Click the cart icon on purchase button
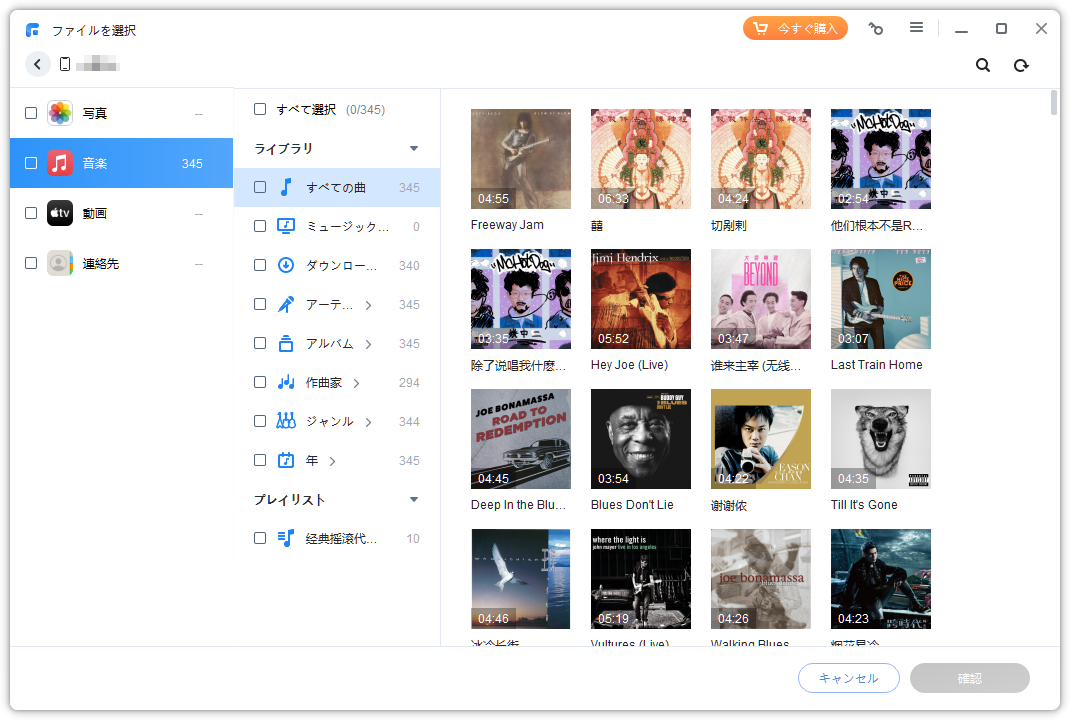 click(x=760, y=28)
